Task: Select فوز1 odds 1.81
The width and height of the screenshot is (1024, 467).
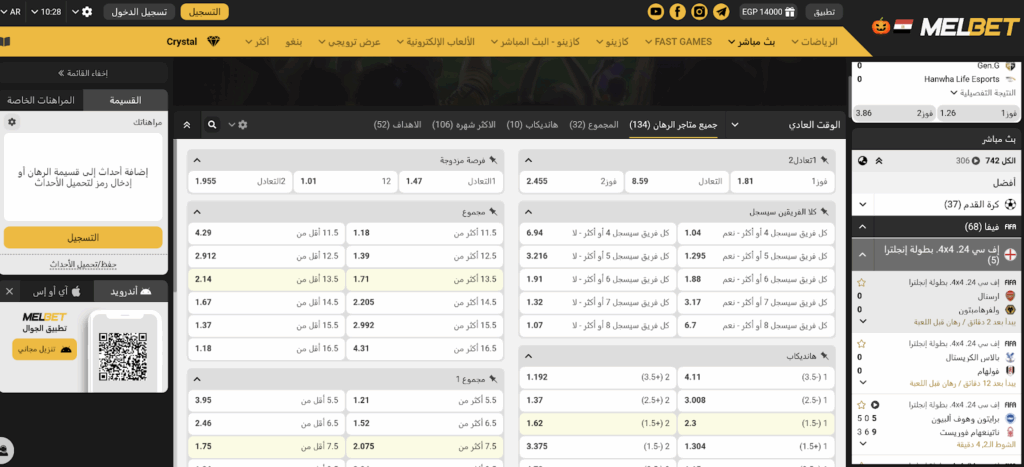Action: click(782, 182)
